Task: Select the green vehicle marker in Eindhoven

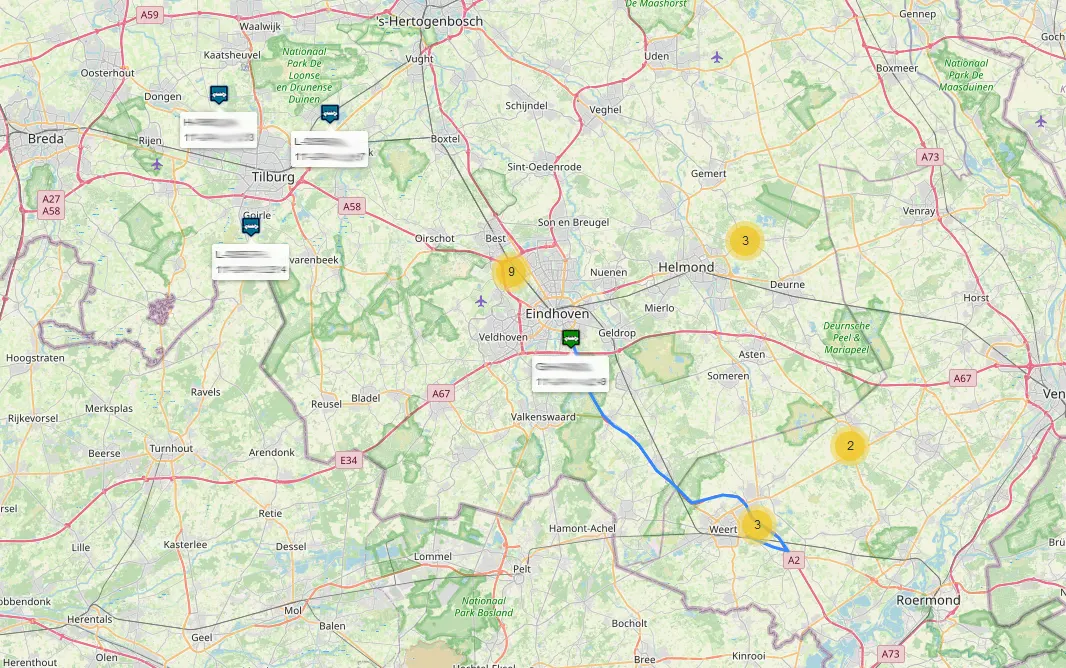Action: click(x=571, y=338)
